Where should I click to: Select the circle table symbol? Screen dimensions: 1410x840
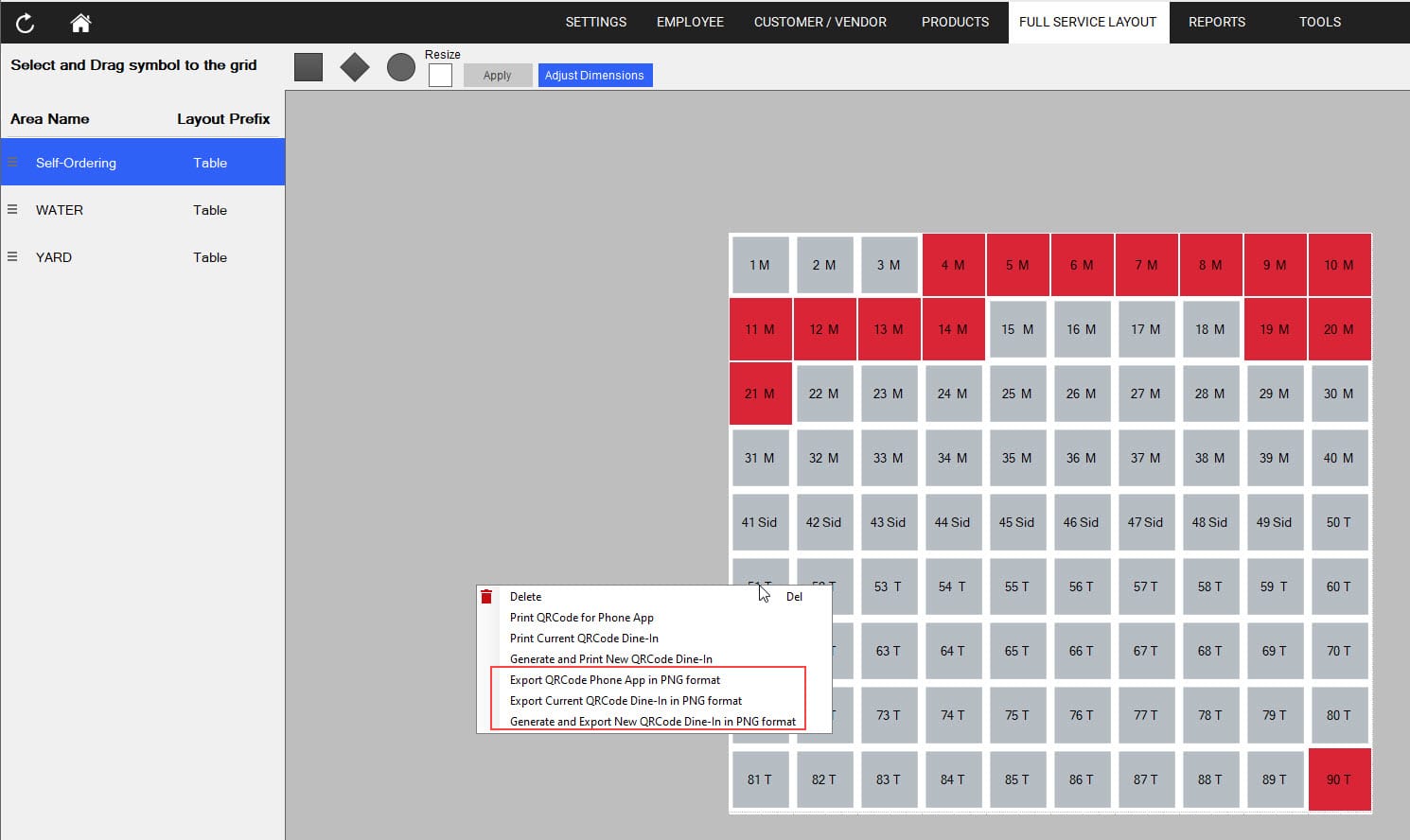pyautogui.click(x=401, y=67)
